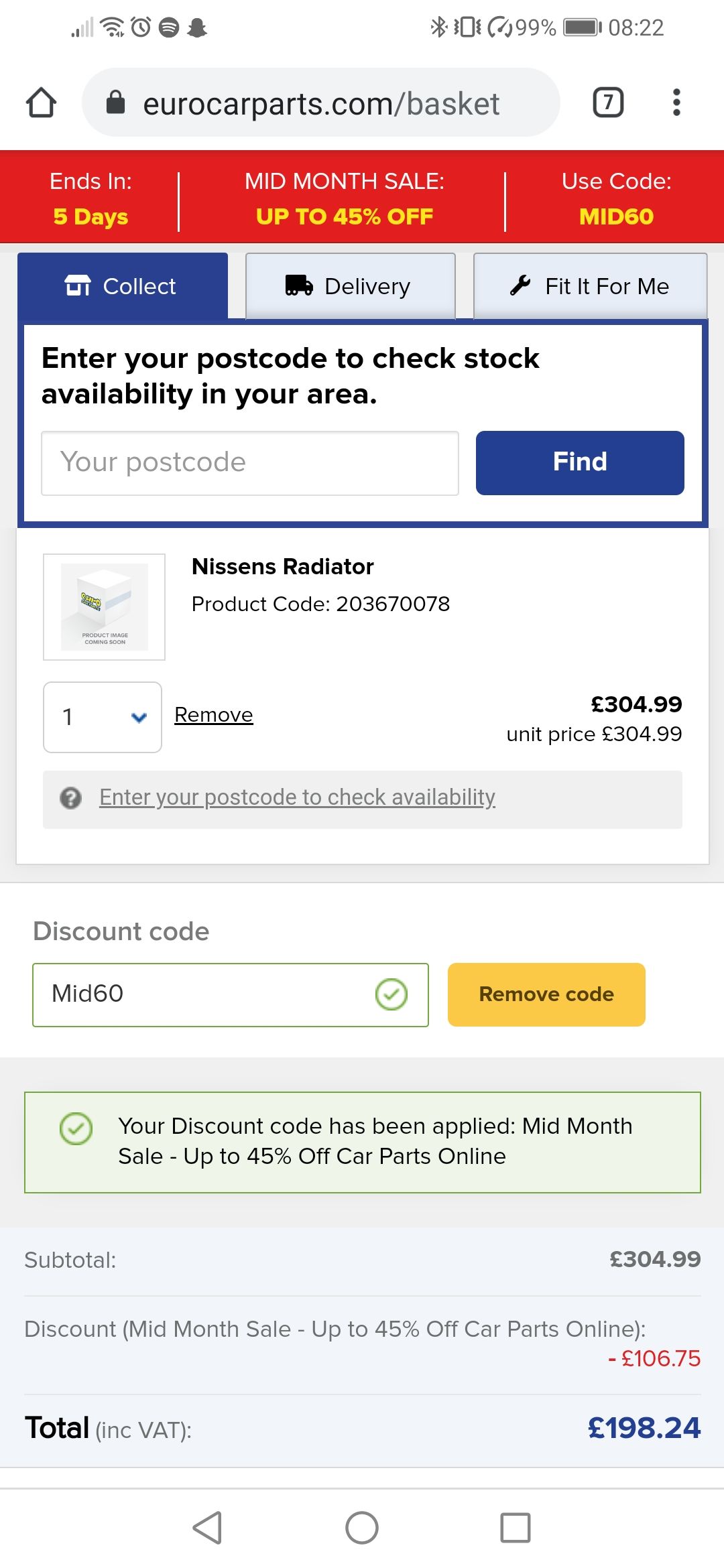Click the Find button
Image resolution: width=724 pixels, height=1568 pixels.
tap(580, 463)
